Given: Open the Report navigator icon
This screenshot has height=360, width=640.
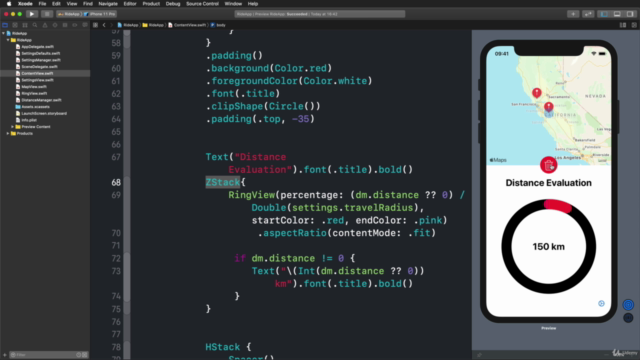Looking at the screenshot, I should pyautogui.click(x=84, y=25).
